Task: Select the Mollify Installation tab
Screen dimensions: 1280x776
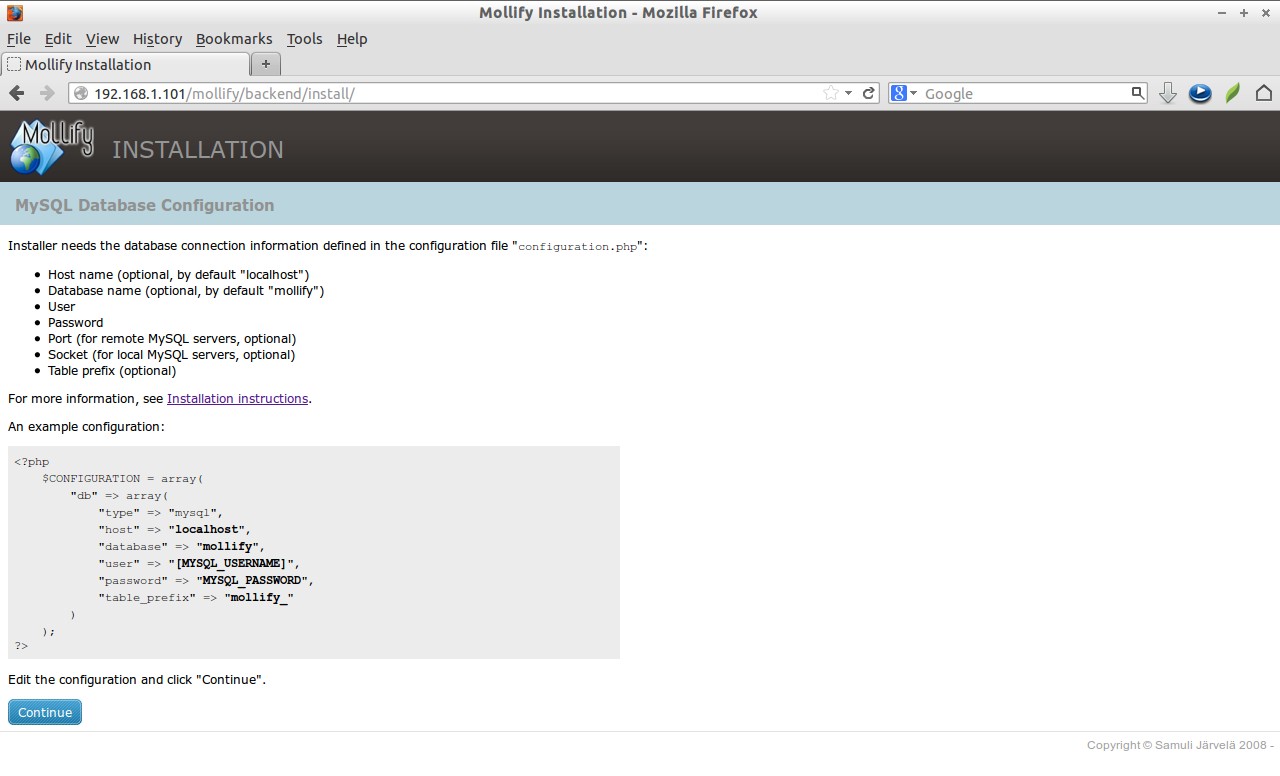Action: [125, 64]
